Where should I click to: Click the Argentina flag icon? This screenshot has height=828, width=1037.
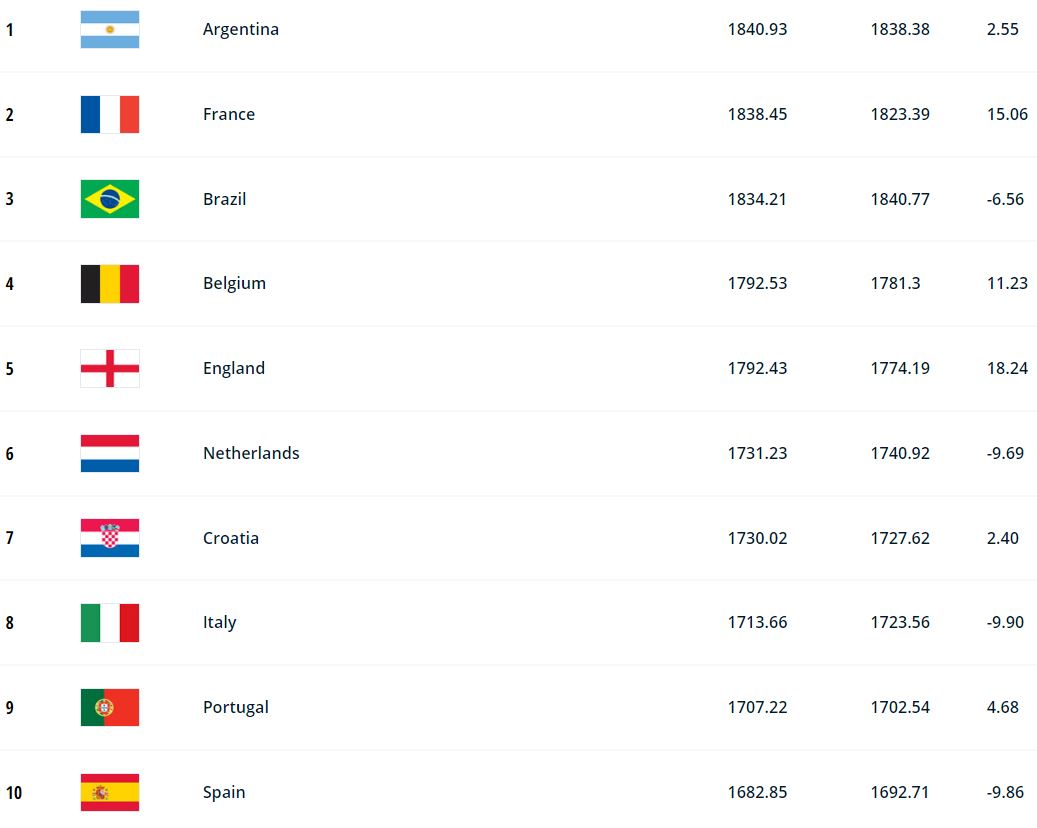pyautogui.click(x=110, y=30)
